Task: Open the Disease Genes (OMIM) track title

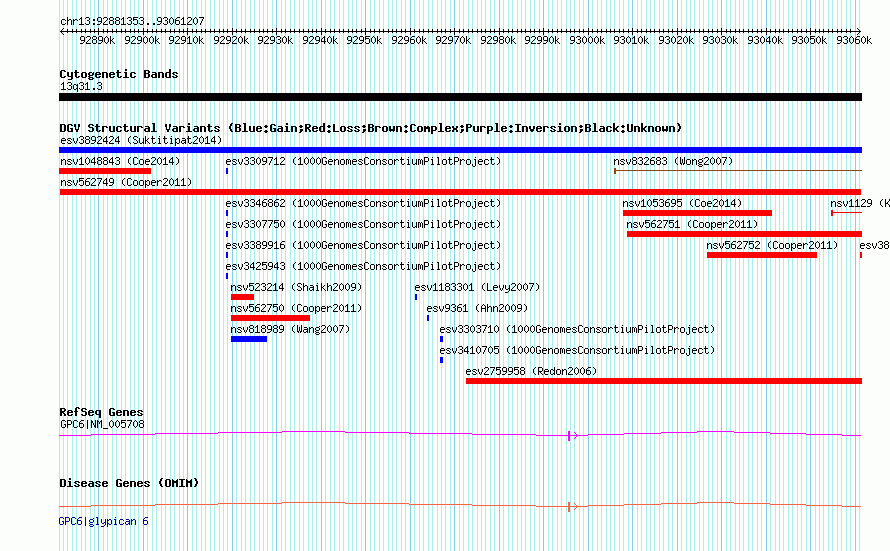Action: point(129,483)
